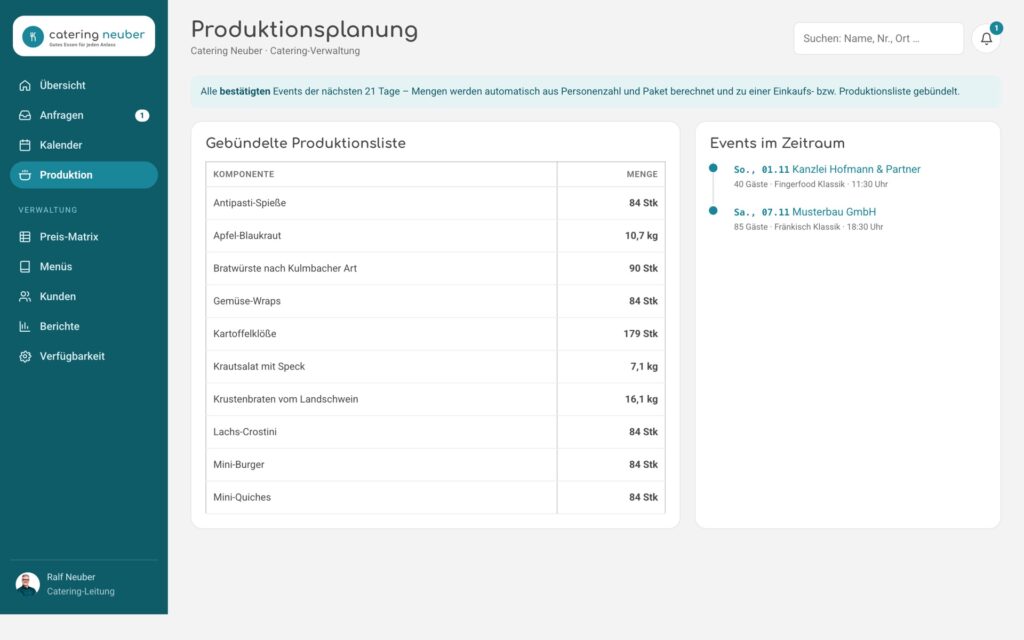Click the Verfügbarkeit gear icon

(x=25, y=357)
